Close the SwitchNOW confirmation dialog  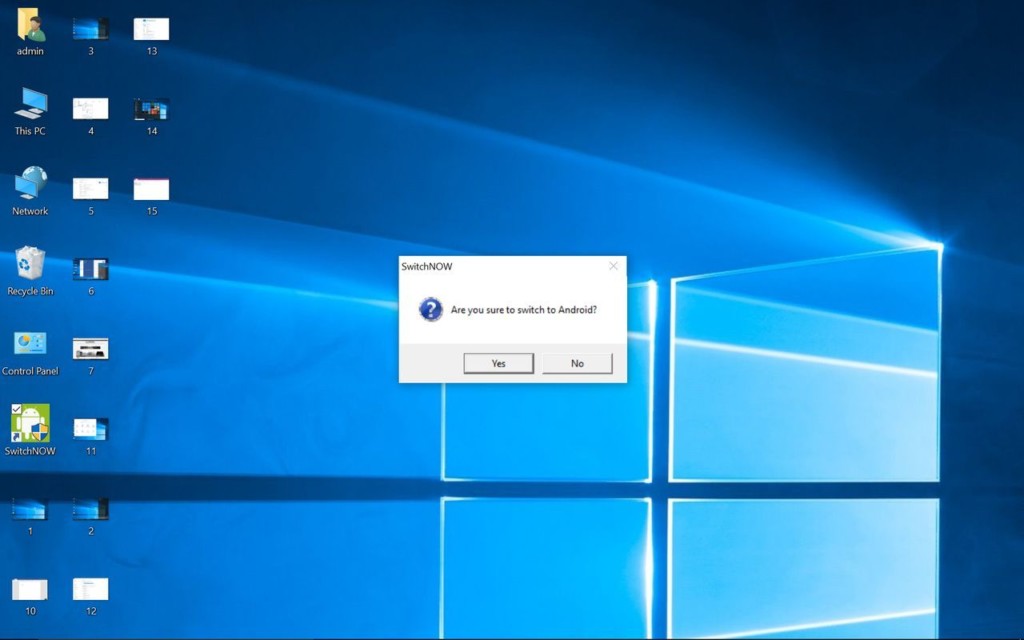[x=613, y=266]
